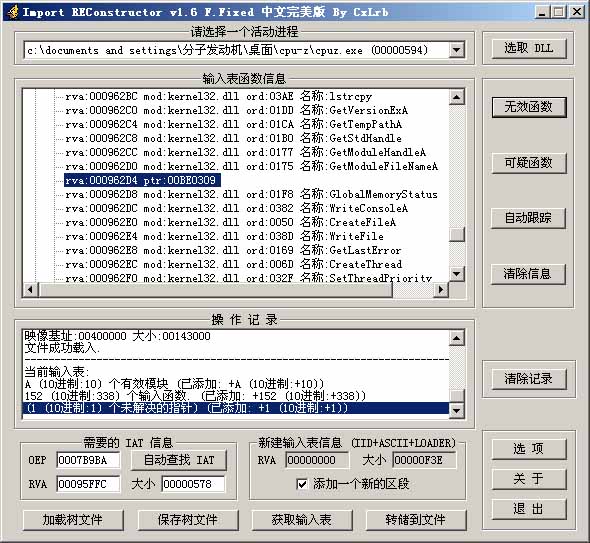Click the log line 文件成功载入

[x=62, y=348]
